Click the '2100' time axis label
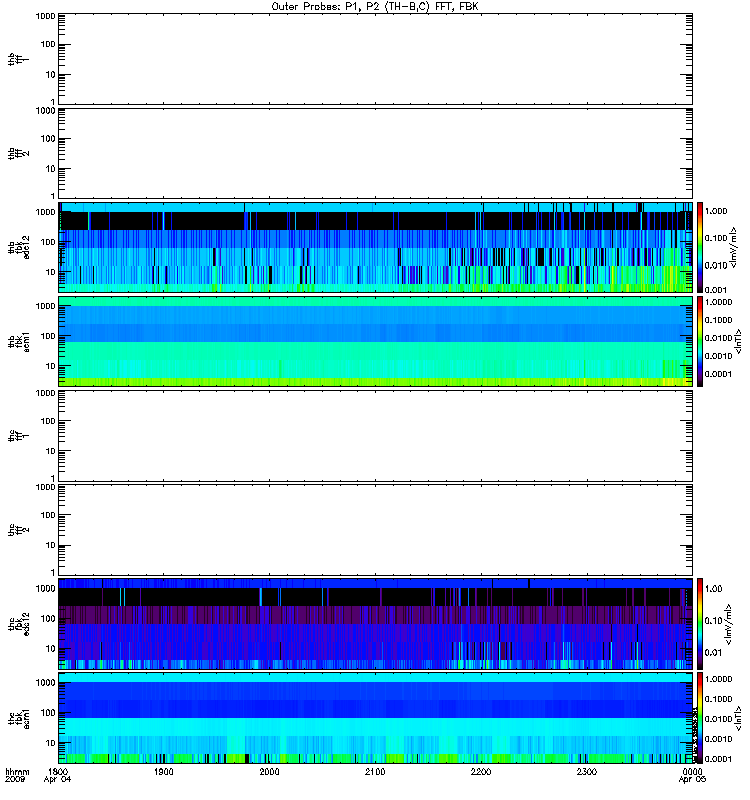The image size is (750, 800). click(x=375, y=771)
